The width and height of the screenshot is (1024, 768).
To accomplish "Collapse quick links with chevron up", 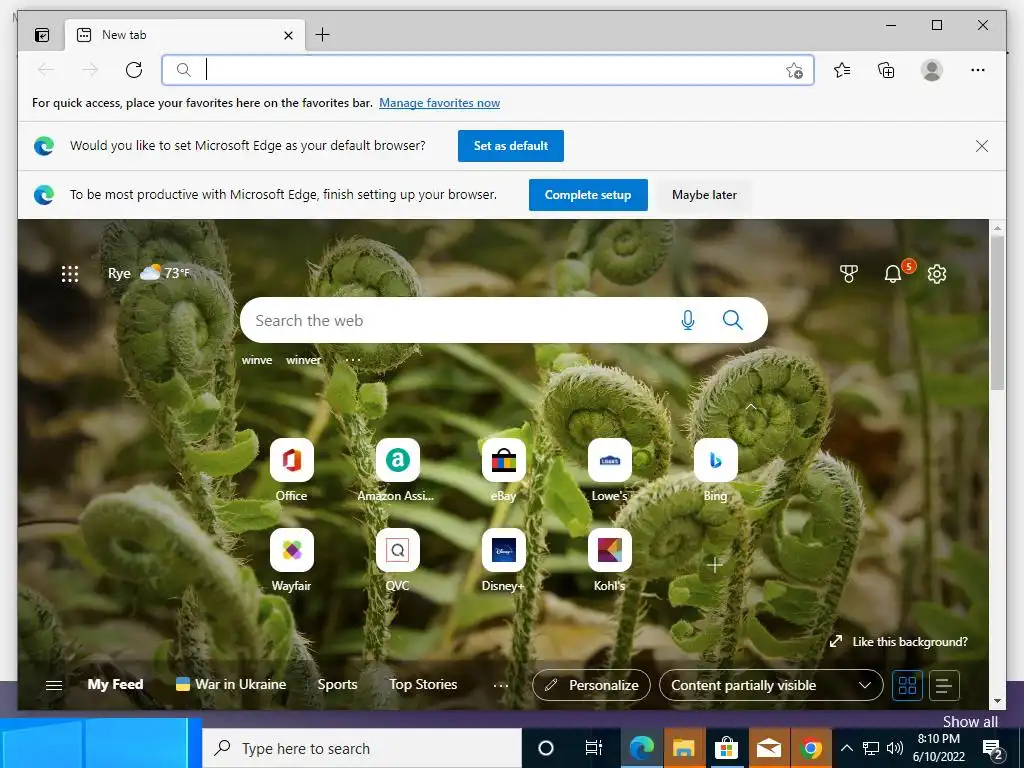I will [750, 406].
